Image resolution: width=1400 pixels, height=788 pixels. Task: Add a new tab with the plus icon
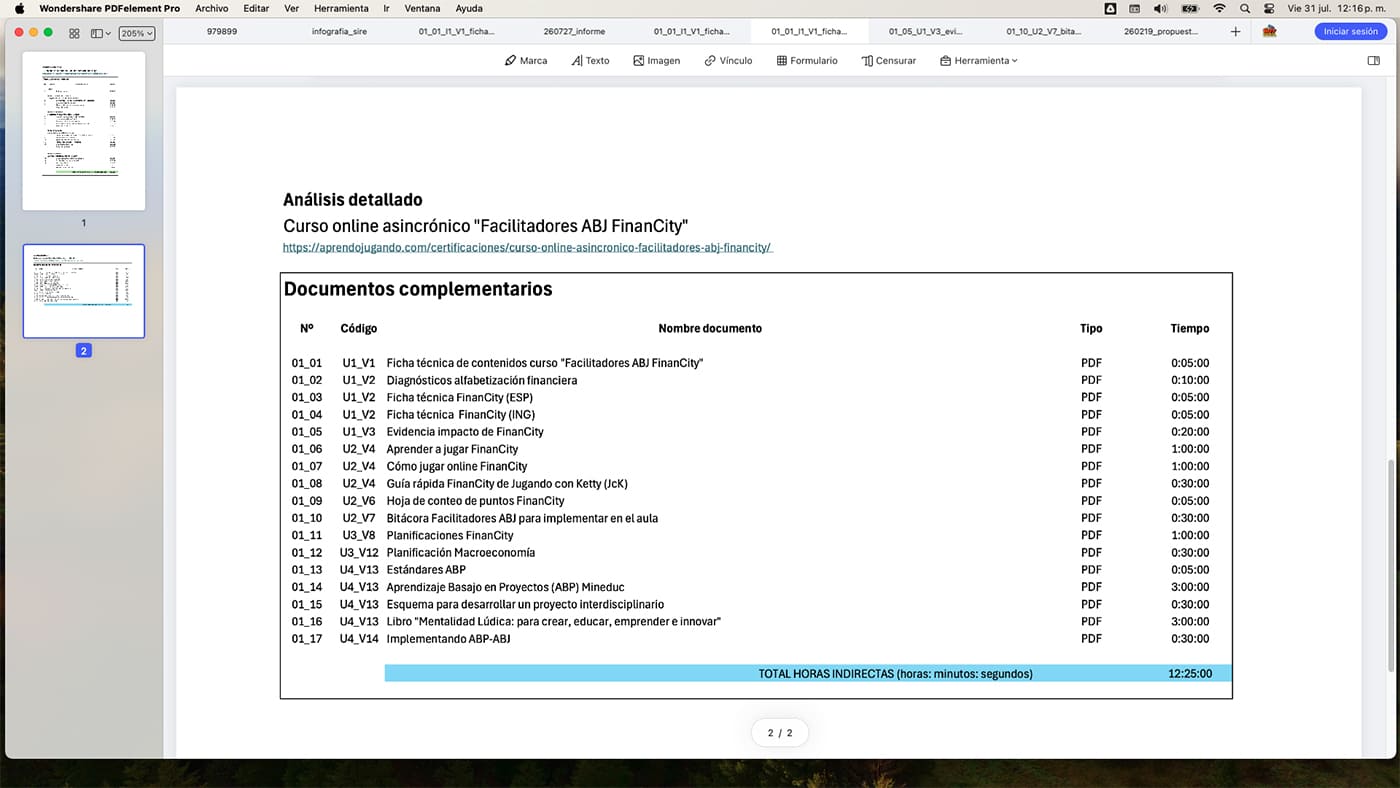[1235, 32]
